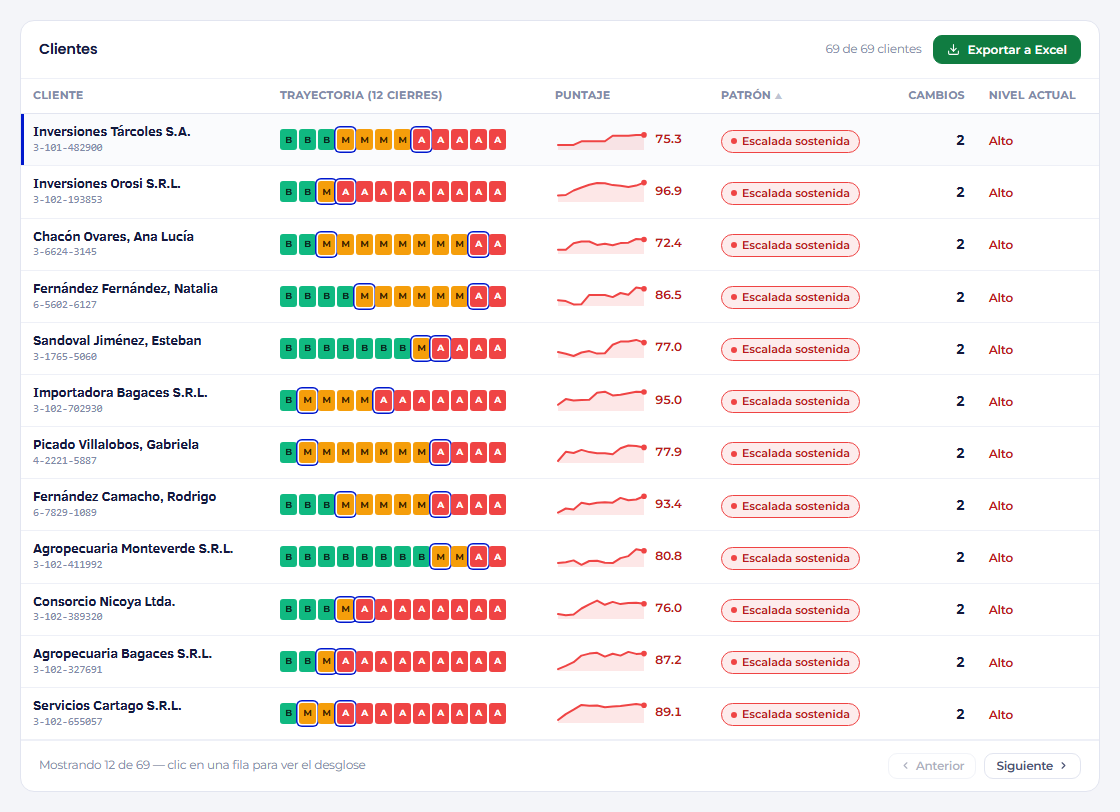Click the TRAYECTORIA (12 CIERRES) header
1120x812 pixels.
pyautogui.click(x=361, y=95)
